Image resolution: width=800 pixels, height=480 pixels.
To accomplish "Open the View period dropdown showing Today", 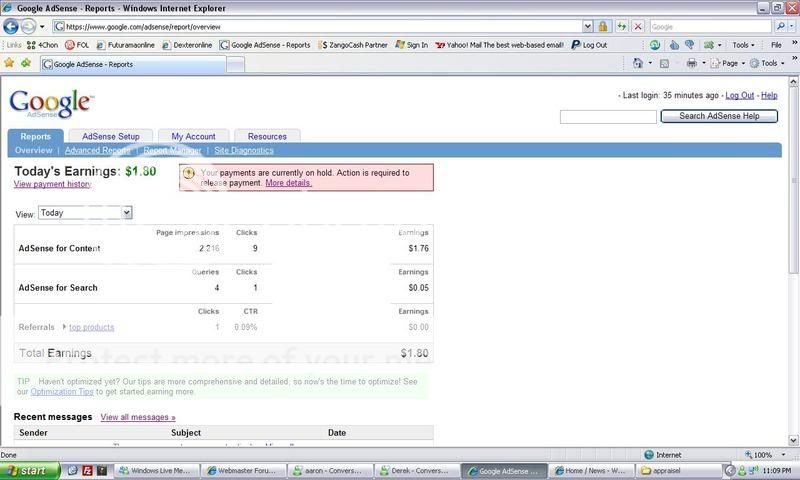I will 85,213.
